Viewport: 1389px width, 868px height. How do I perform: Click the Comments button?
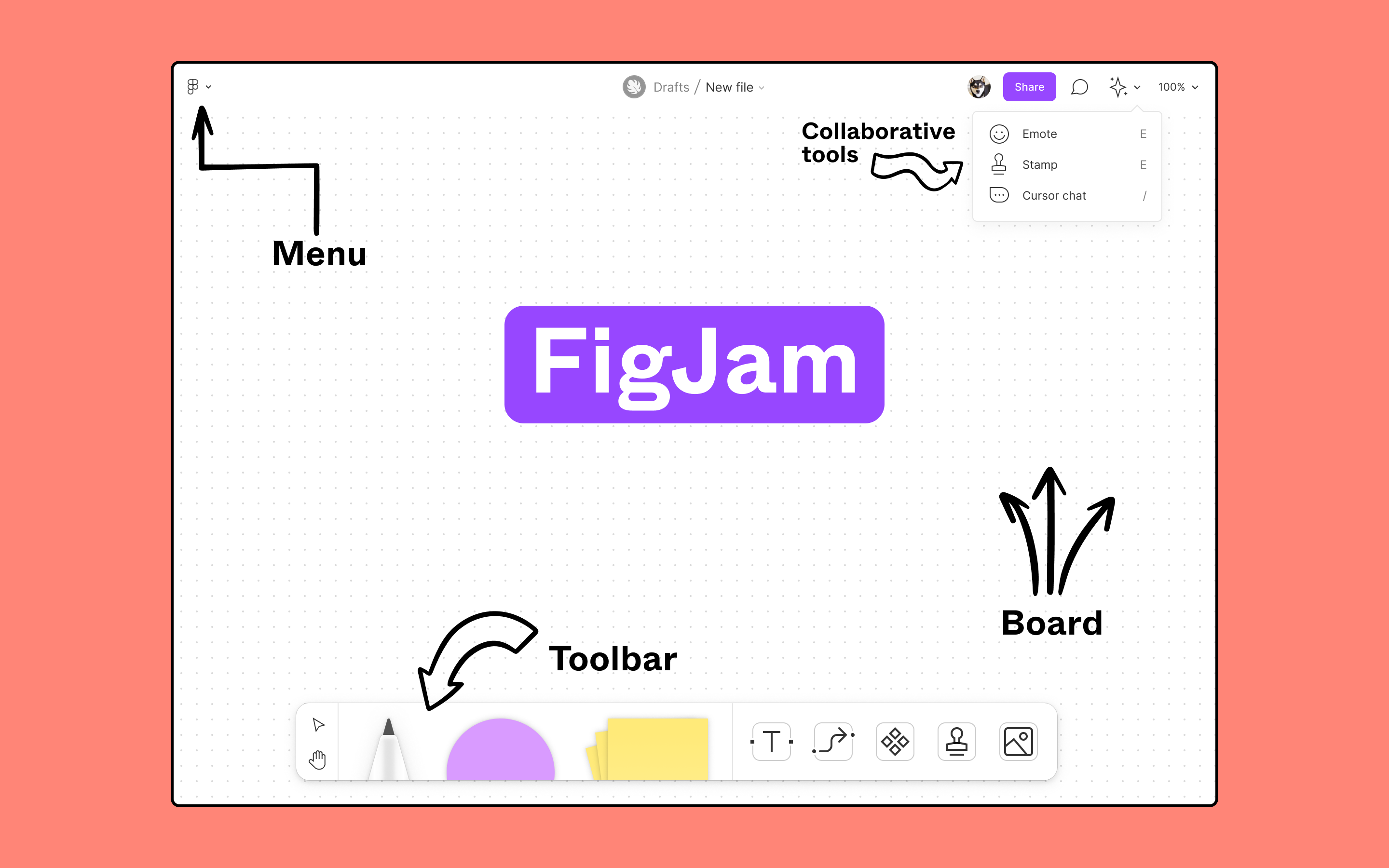pyautogui.click(x=1080, y=87)
